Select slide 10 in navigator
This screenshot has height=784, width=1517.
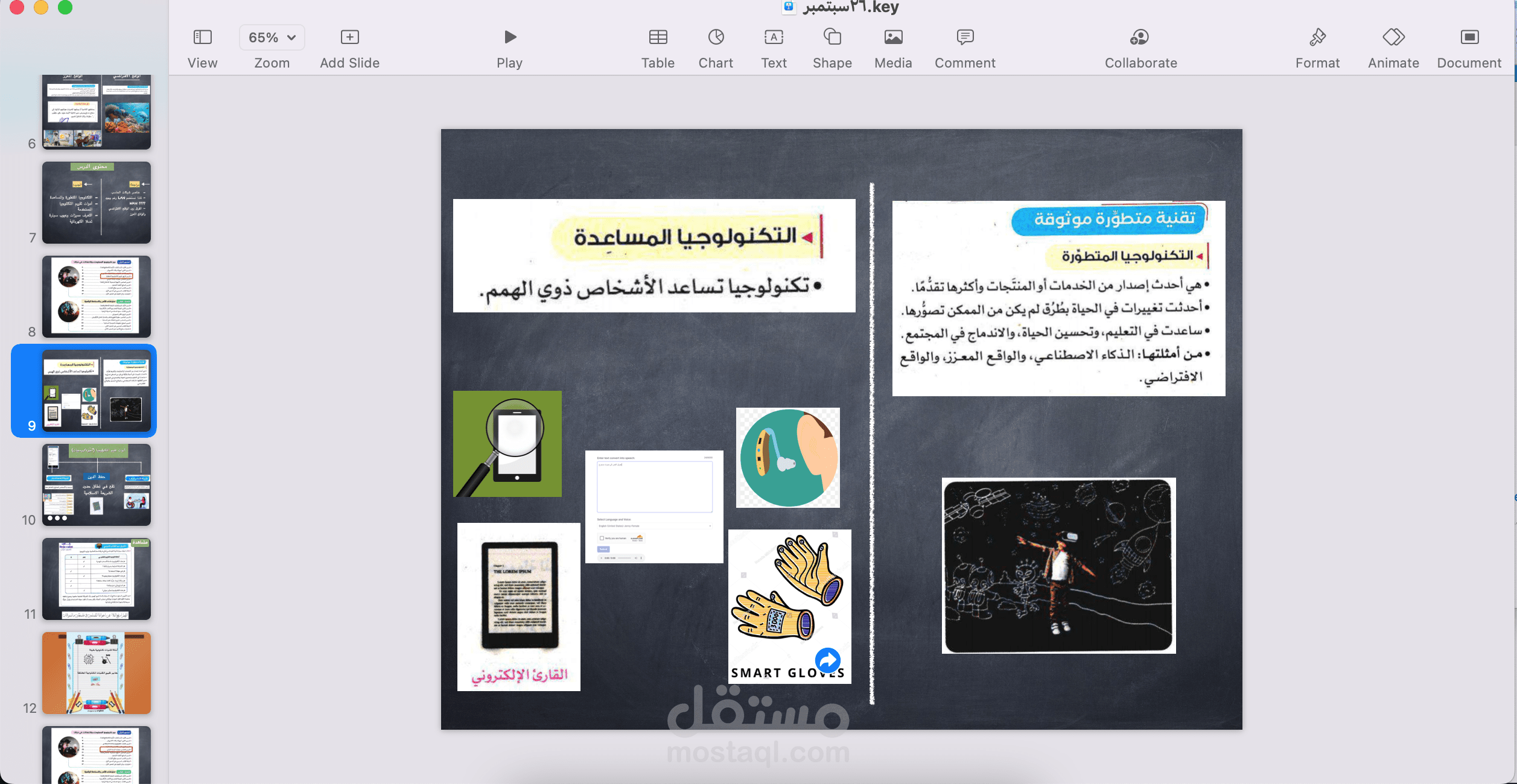(x=97, y=484)
